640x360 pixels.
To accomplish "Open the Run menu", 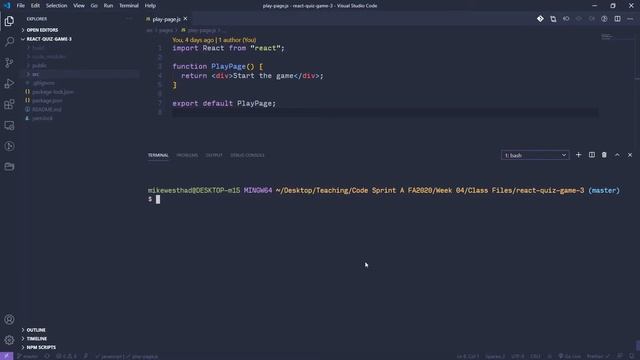I will pyautogui.click(x=108, y=6).
